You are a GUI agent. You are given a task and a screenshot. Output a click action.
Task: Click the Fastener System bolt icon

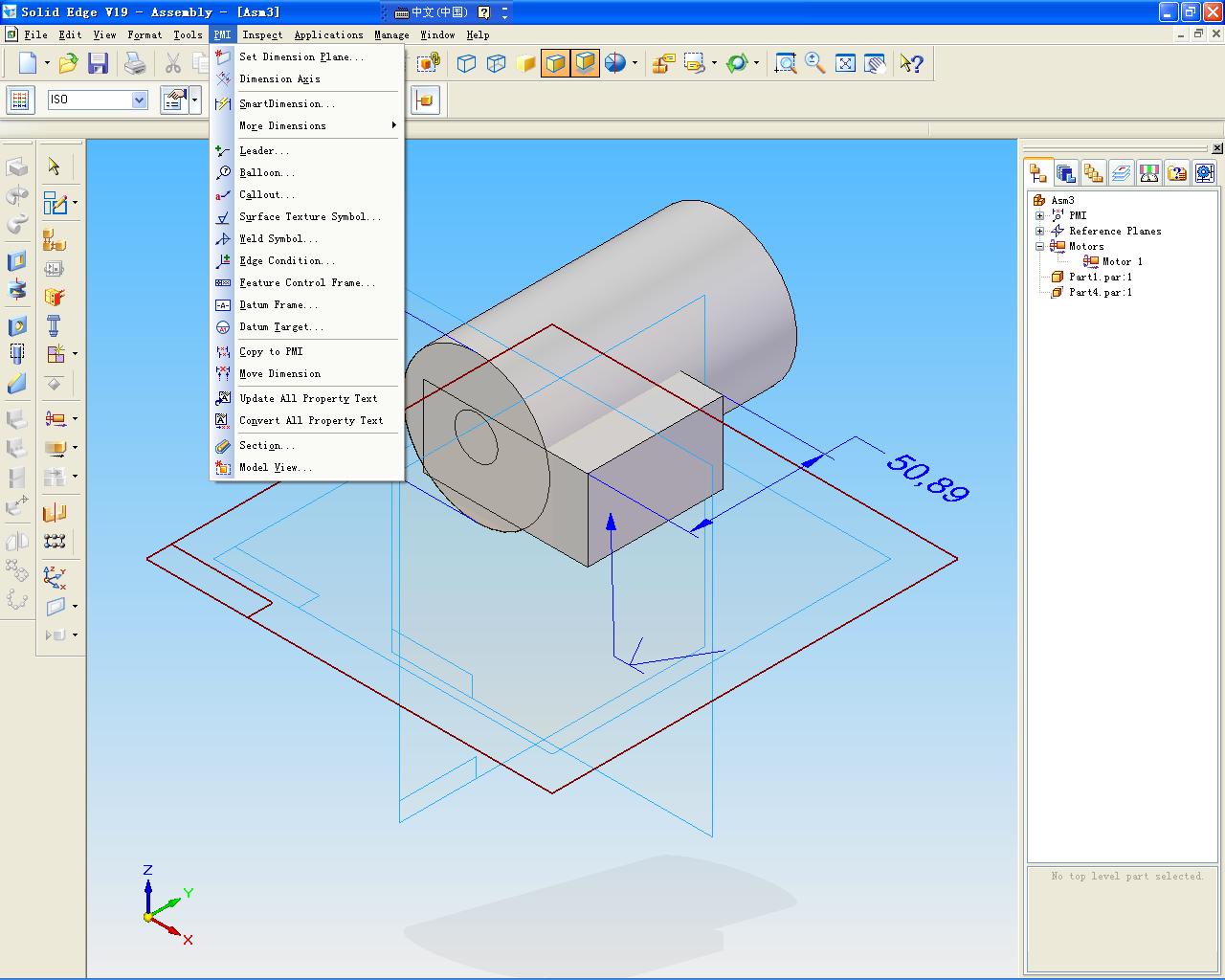point(55,325)
